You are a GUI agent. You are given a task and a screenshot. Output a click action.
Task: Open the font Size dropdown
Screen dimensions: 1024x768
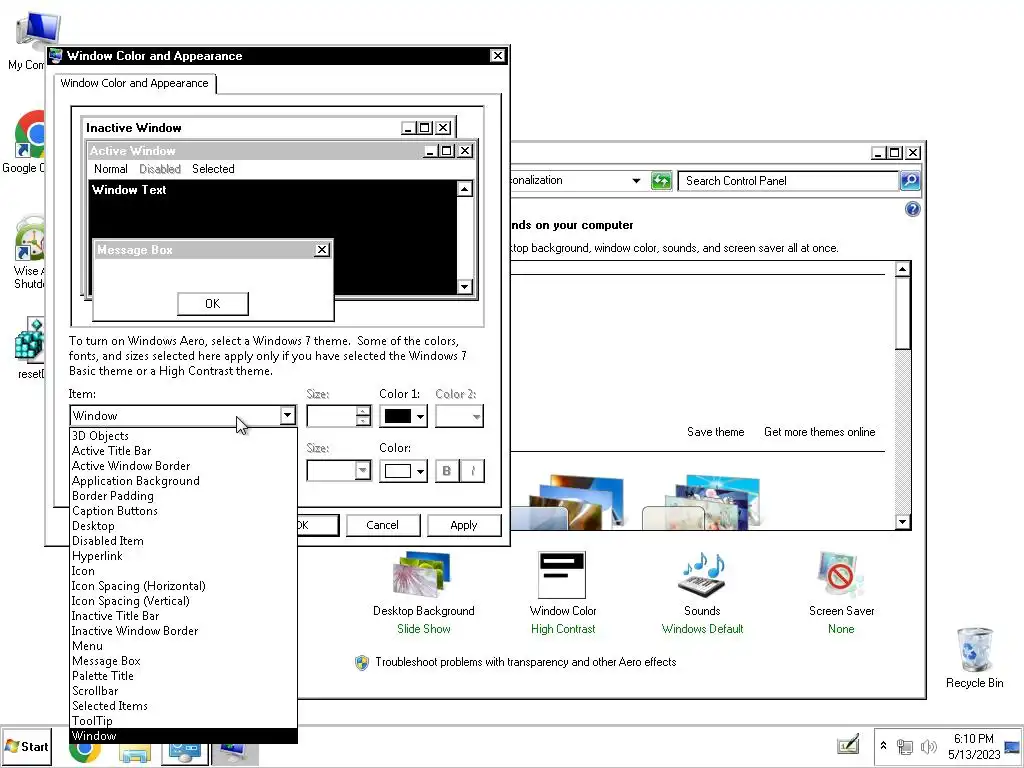[x=362, y=470]
